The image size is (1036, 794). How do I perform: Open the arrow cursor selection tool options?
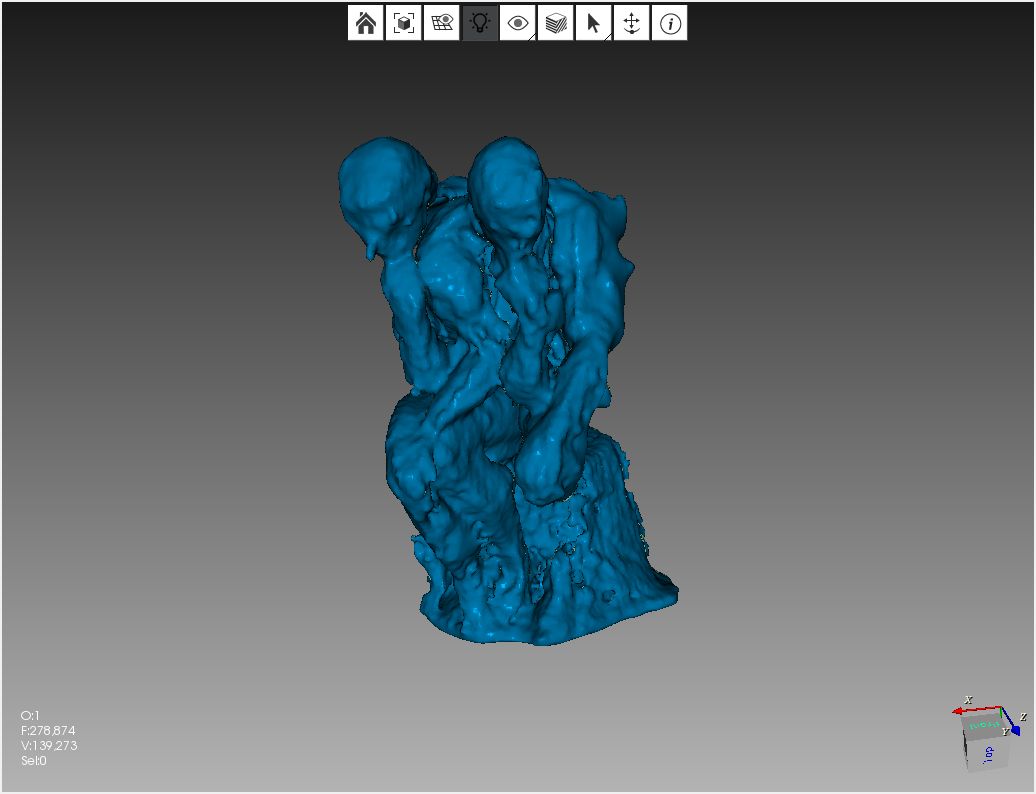(593, 23)
